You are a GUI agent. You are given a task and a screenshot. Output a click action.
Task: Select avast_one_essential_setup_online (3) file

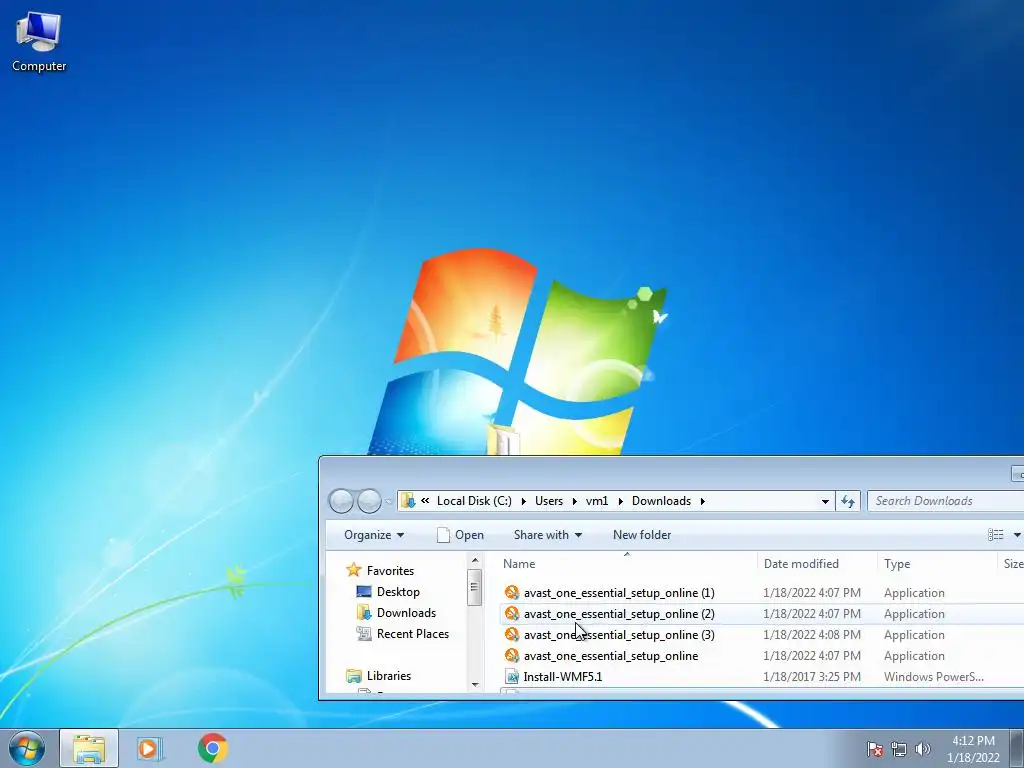(618, 635)
